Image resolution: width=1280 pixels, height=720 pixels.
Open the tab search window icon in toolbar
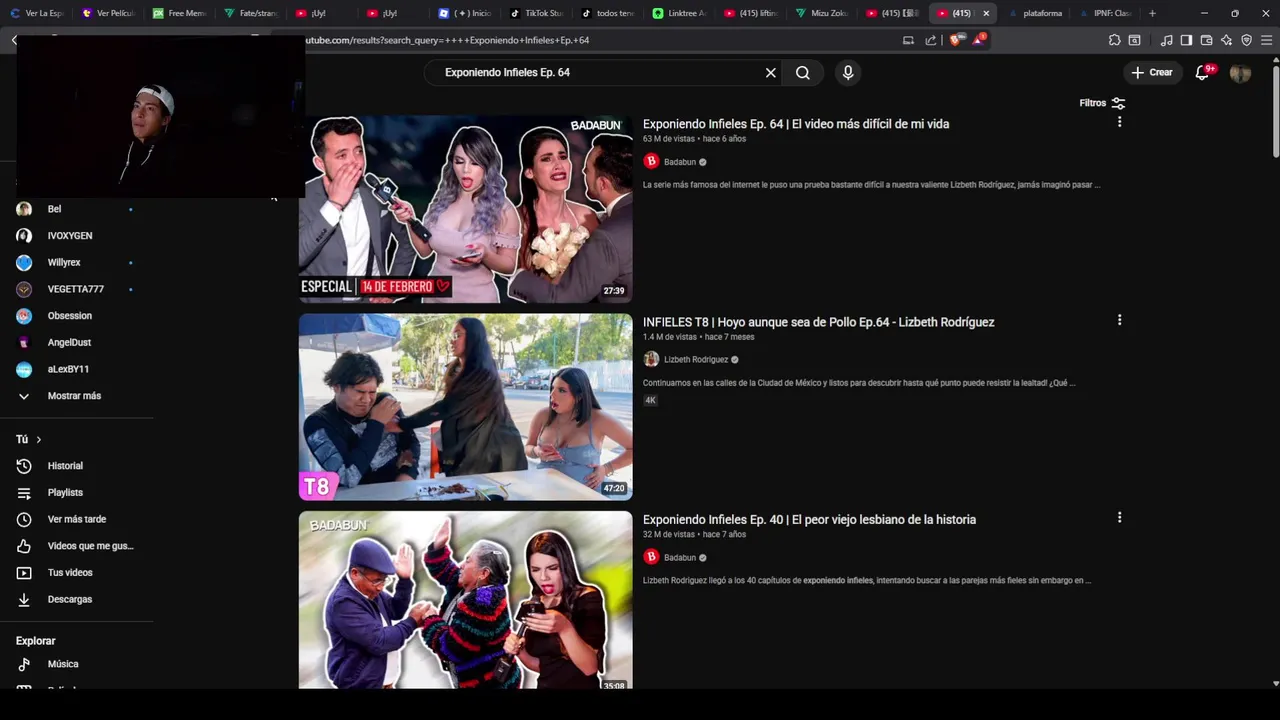coord(1134,40)
